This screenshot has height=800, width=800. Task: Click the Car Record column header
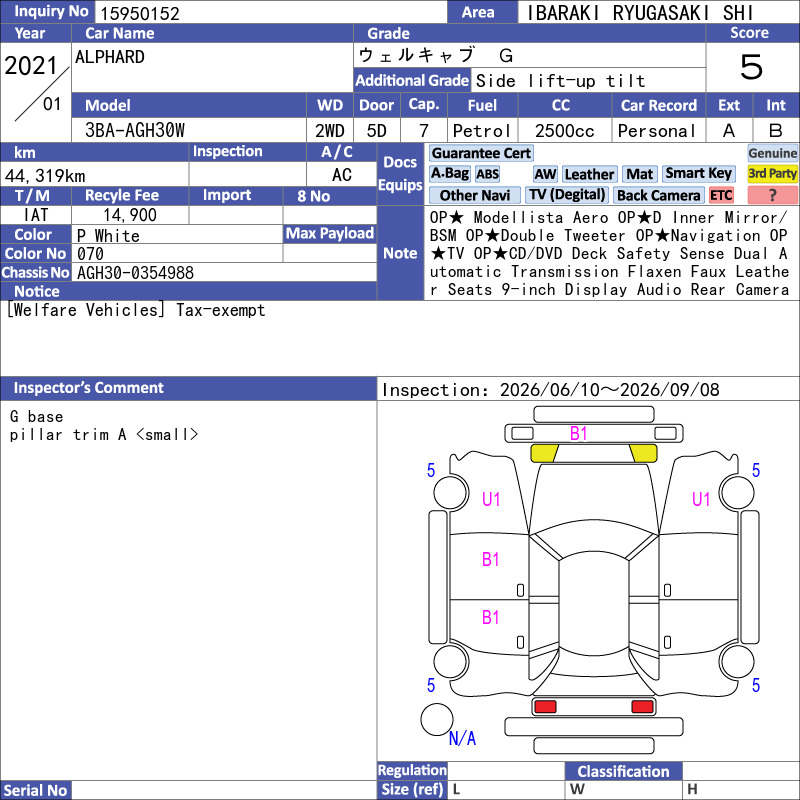(x=659, y=105)
